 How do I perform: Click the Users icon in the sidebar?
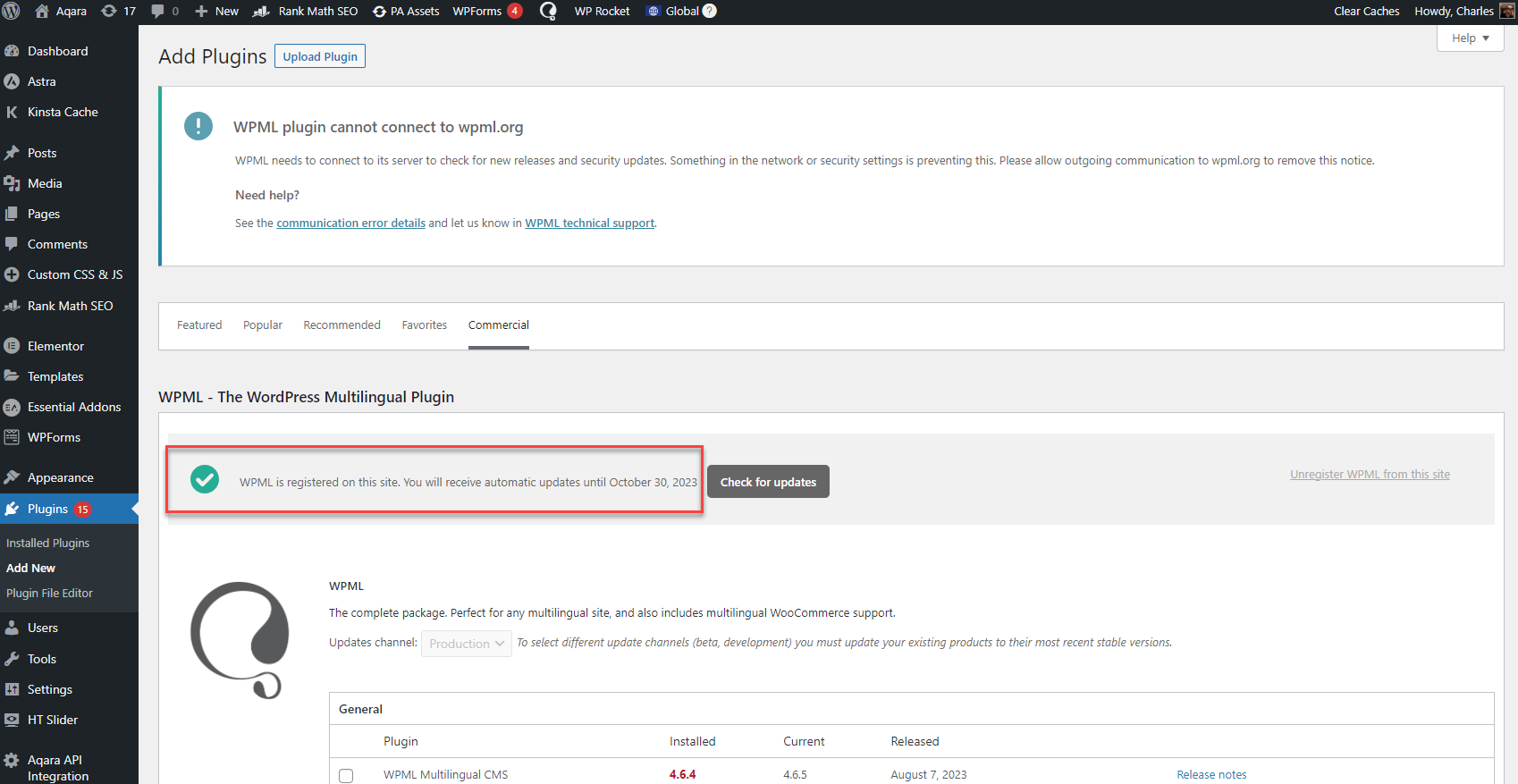(x=12, y=628)
